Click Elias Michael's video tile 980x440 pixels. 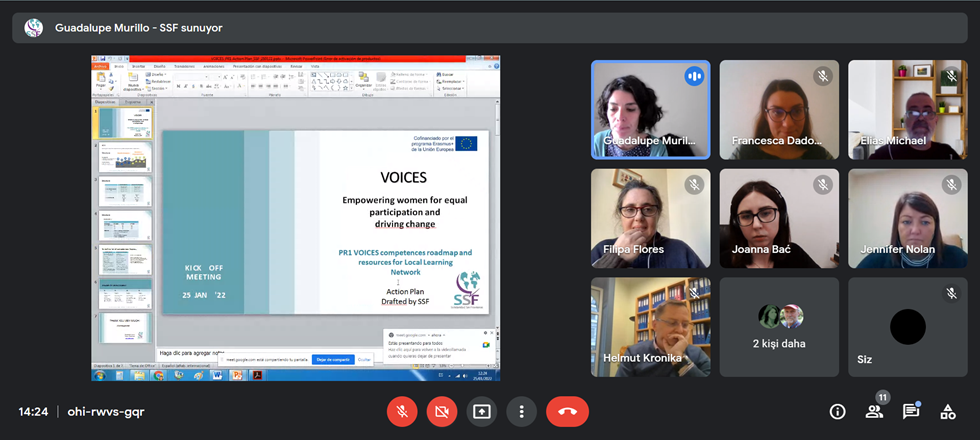[907, 109]
